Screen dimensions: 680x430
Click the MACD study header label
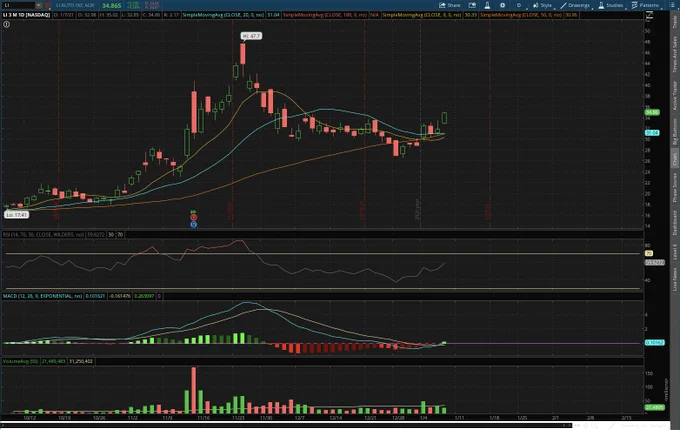[42, 296]
